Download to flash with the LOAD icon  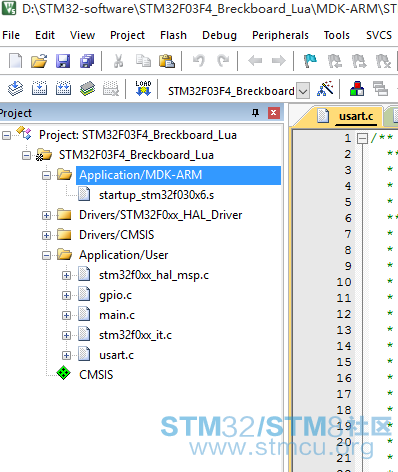click(x=143, y=89)
